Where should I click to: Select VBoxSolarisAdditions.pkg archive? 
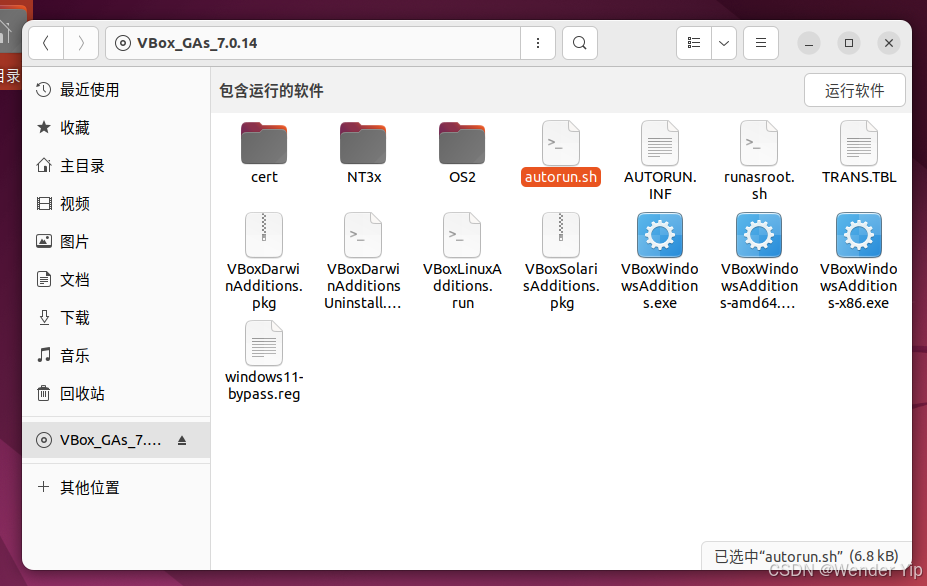(x=560, y=261)
